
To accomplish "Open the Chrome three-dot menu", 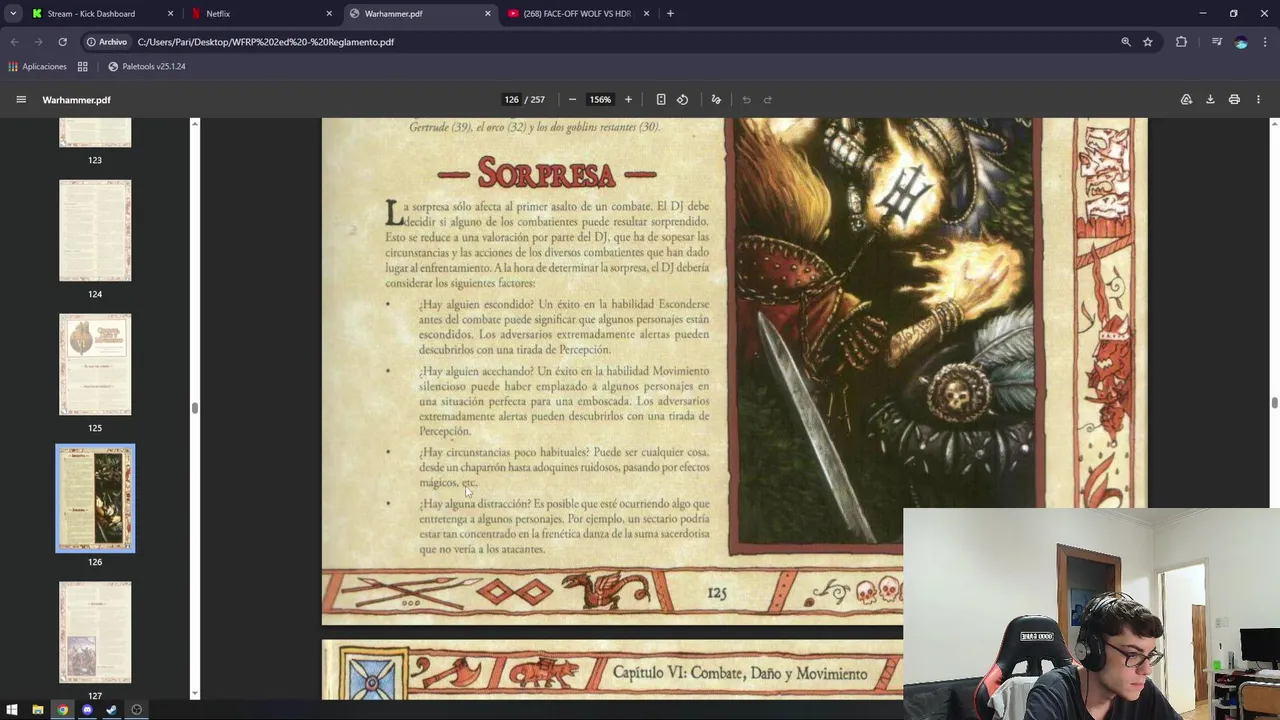I will (1265, 42).
